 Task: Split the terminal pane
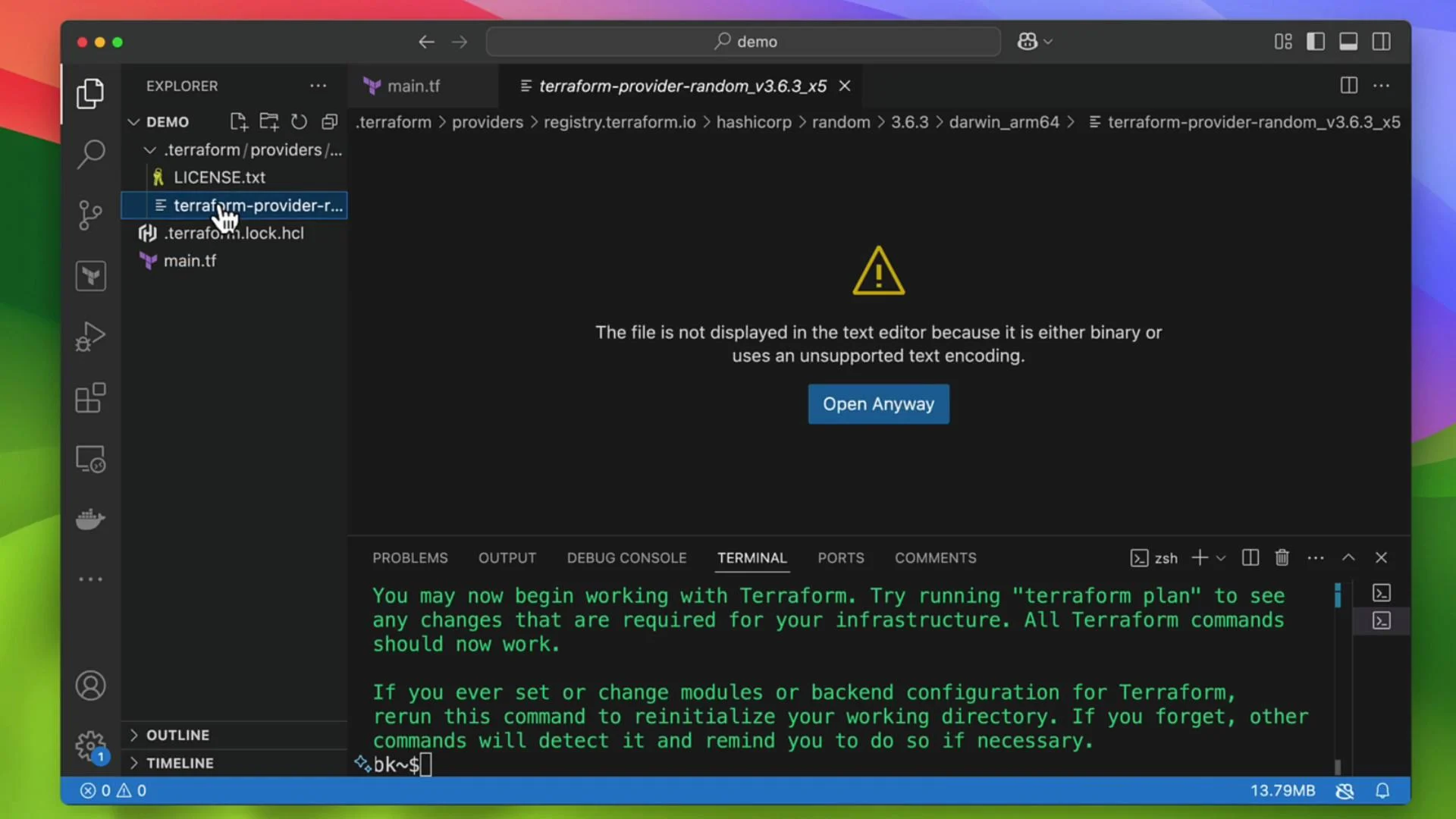(x=1250, y=558)
